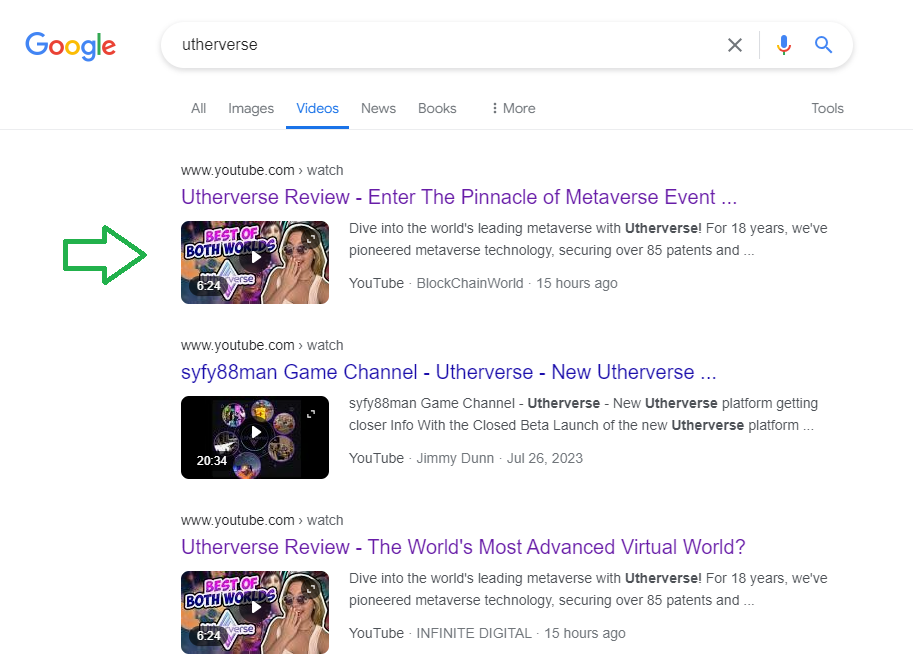Viewport: 913px width, 668px height.
Task: Click the Jimmy Dunn uploader name
Action: point(455,458)
